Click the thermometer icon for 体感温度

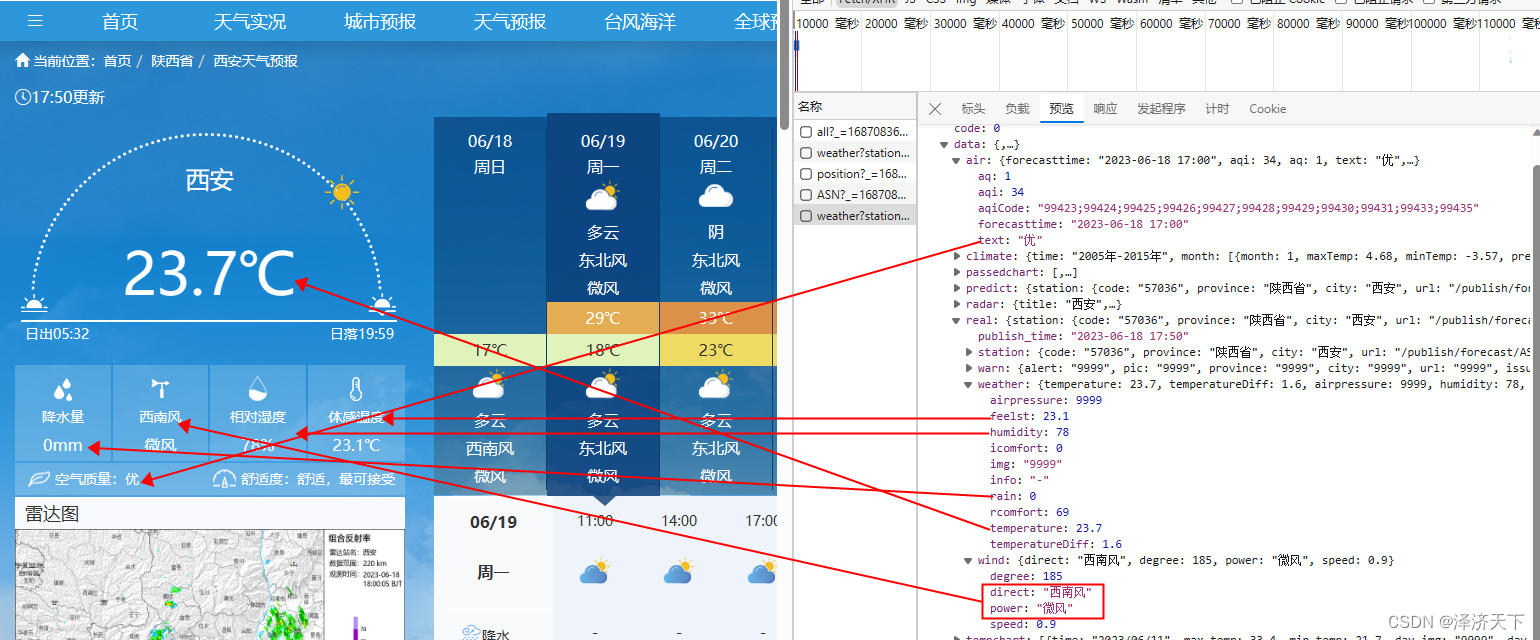[x=355, y=389]
